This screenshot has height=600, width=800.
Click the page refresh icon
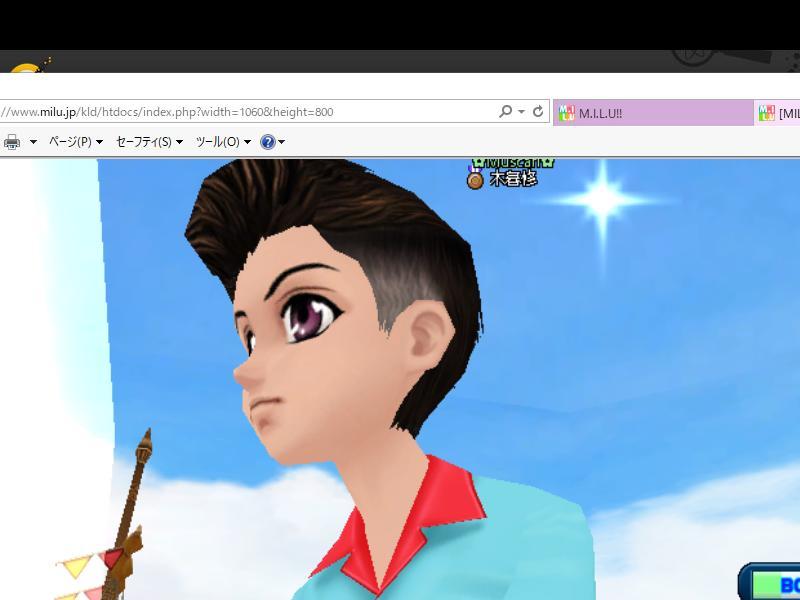point(538,112)
